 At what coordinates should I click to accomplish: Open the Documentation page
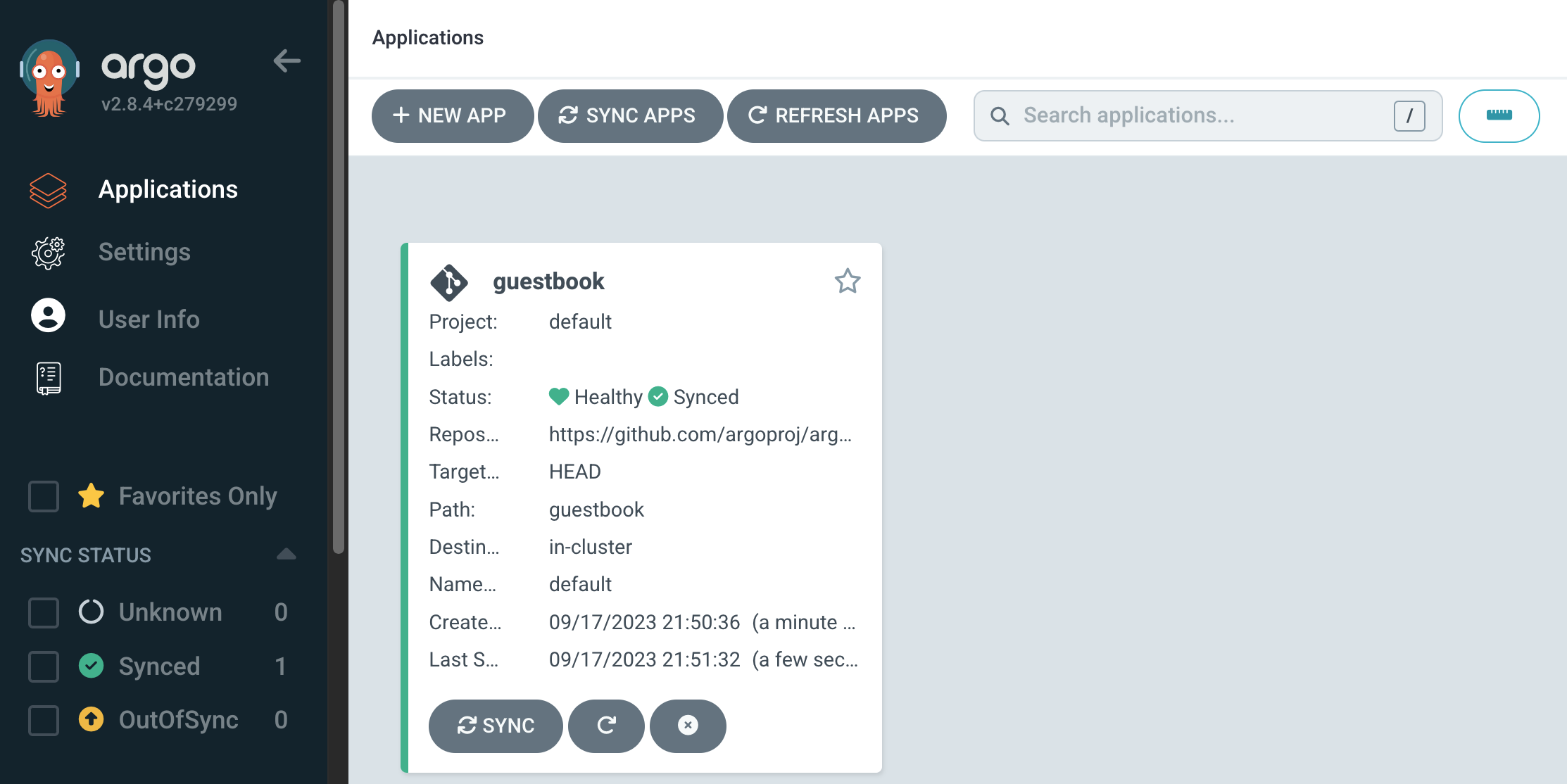click(x=184, y=377)
